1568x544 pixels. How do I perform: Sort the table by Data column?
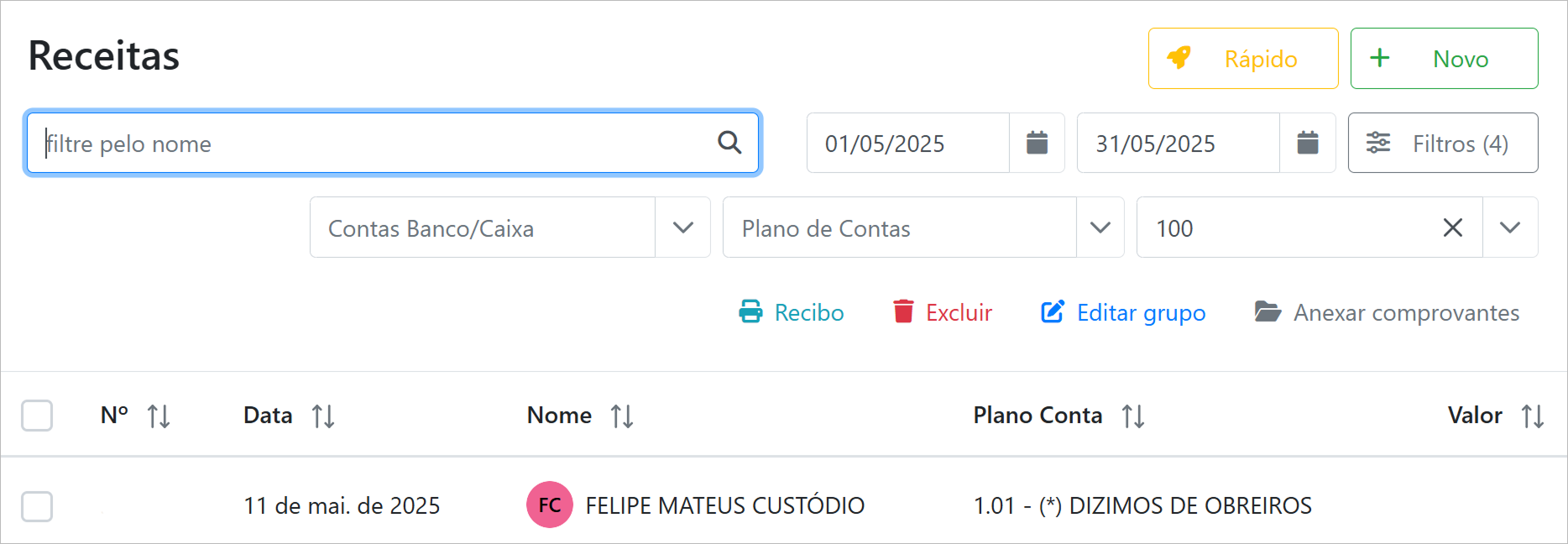click(323, 416)
